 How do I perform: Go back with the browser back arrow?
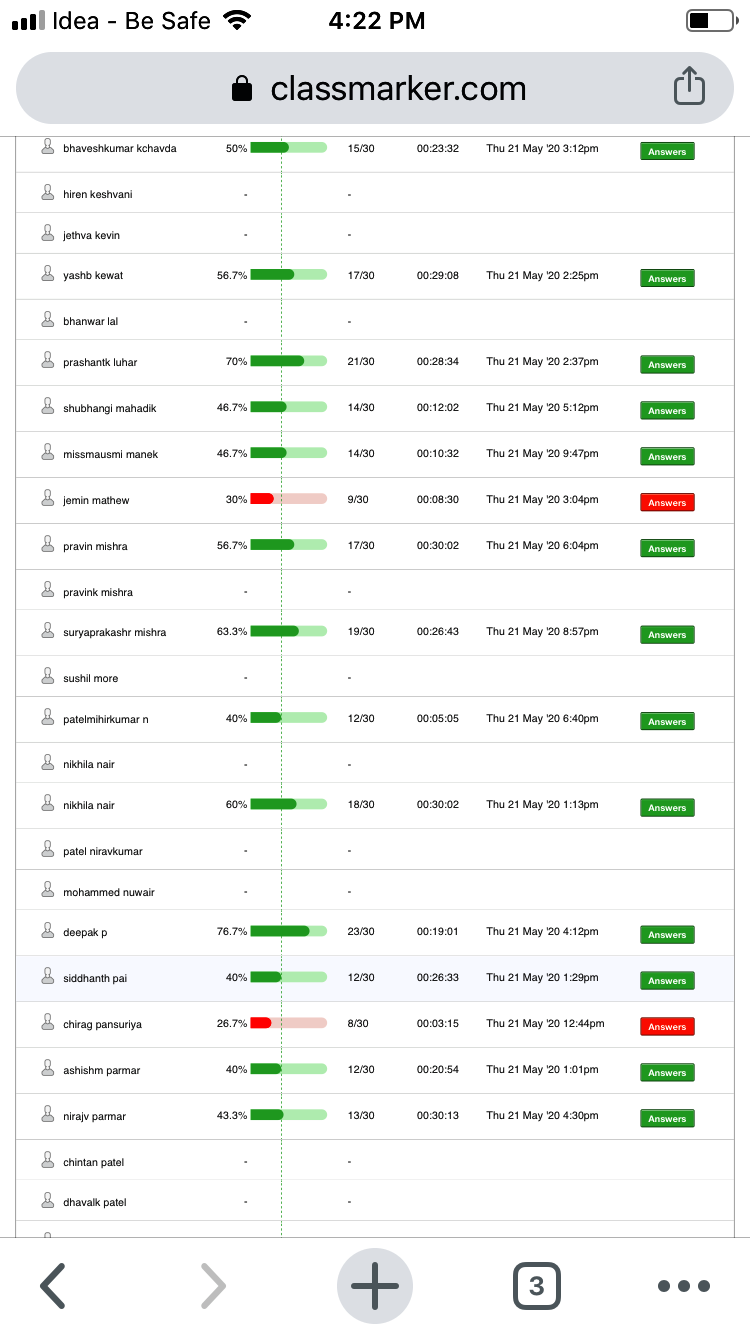[53, 1286]
